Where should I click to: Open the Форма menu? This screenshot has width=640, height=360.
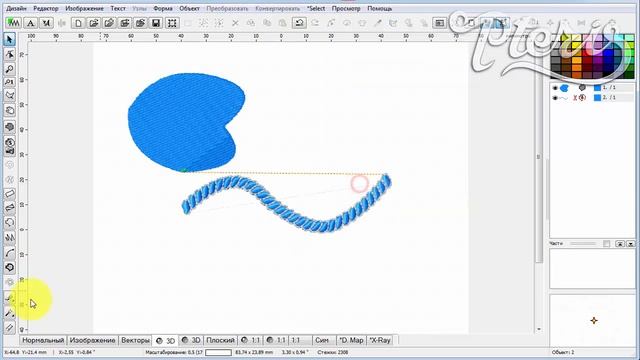click(x=162, y=8)
